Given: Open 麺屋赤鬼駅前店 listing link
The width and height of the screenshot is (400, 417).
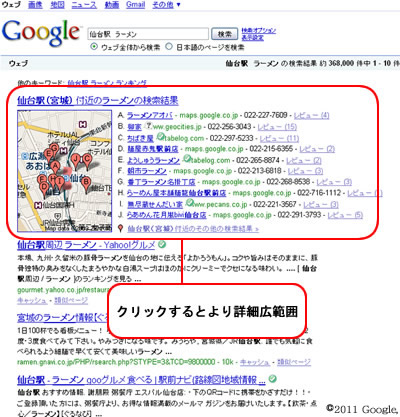Looking at the screenshot, I should 153,149.
